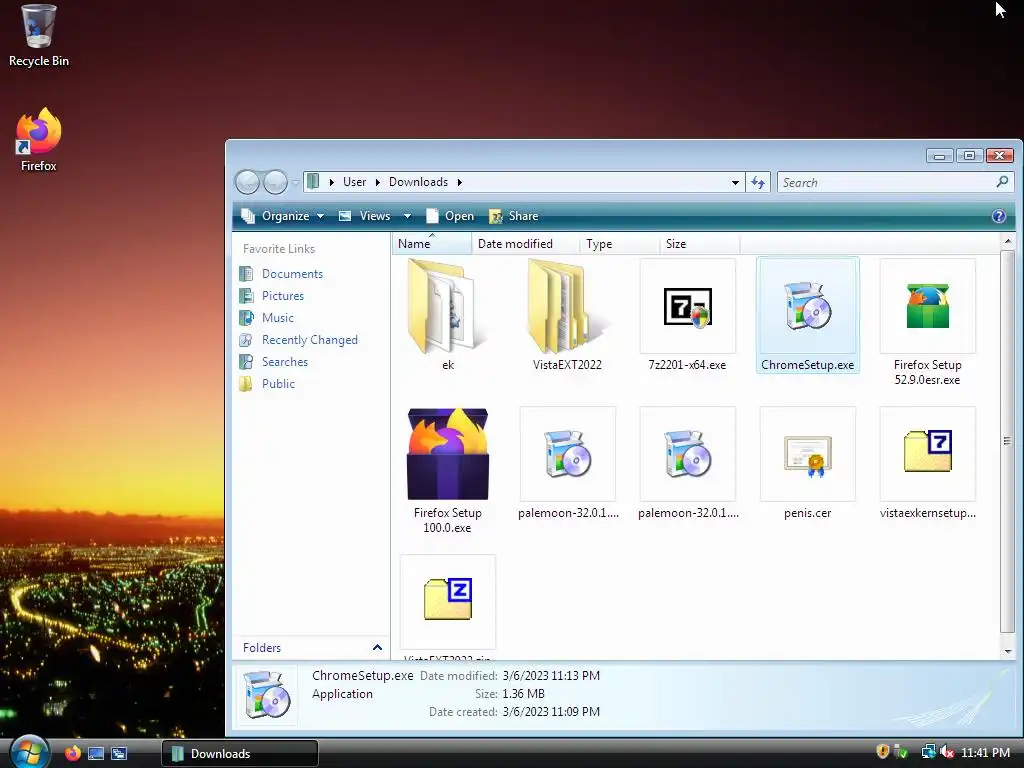Image resolution: width=1024 pixels, height=768 pixels.
Task: Open the Organize dropdown menu
Action: [x=282, y=216]
